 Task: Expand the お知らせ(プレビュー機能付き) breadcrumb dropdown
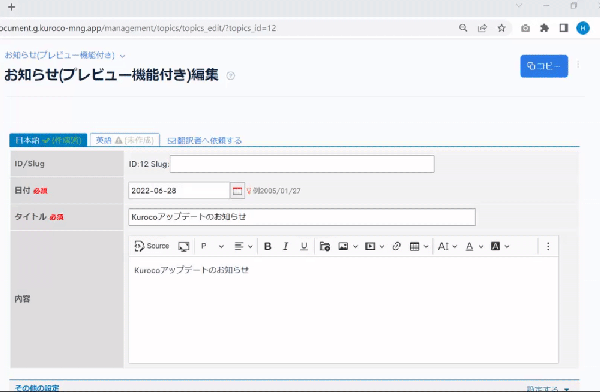coord(122,56)
